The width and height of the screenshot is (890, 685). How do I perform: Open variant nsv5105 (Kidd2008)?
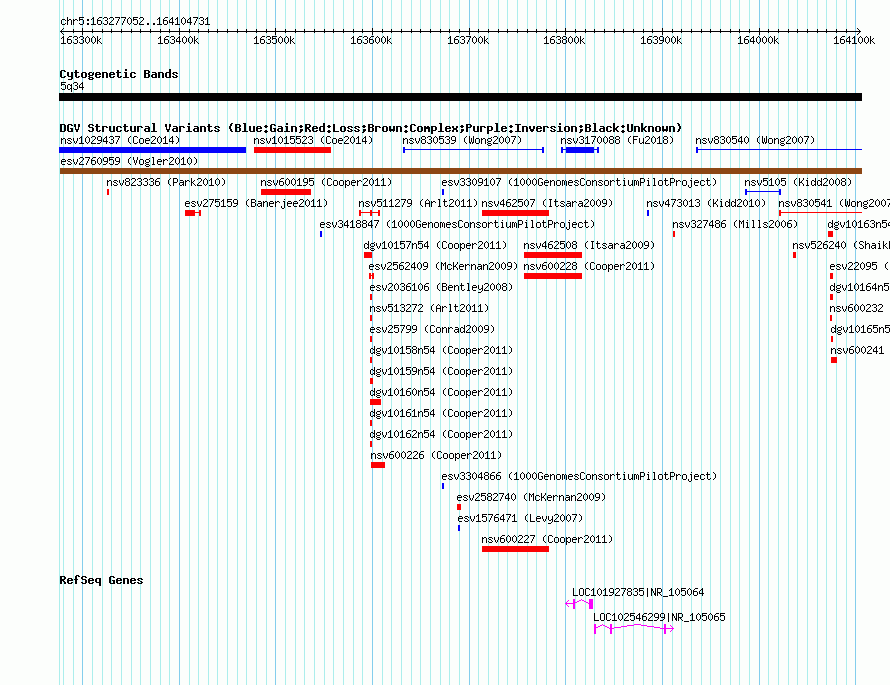(x=798, y=182)
